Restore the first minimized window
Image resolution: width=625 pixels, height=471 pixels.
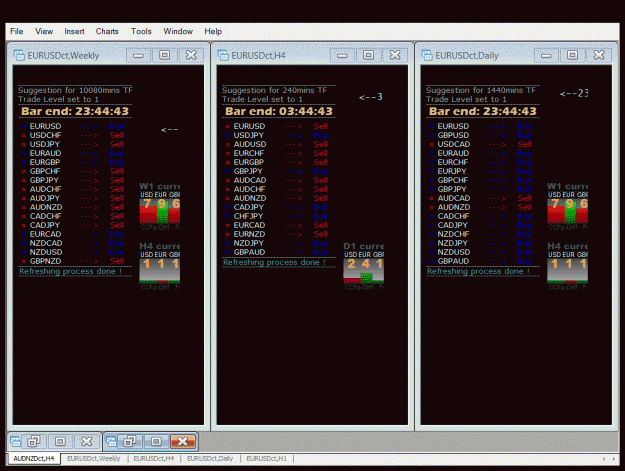(x=33, y=442)
